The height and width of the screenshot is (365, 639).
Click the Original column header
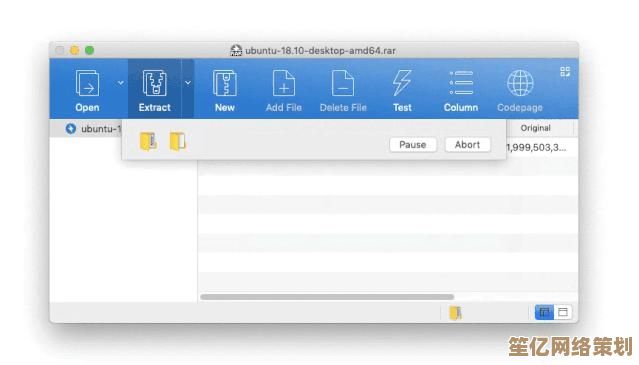tap(535, 128)
